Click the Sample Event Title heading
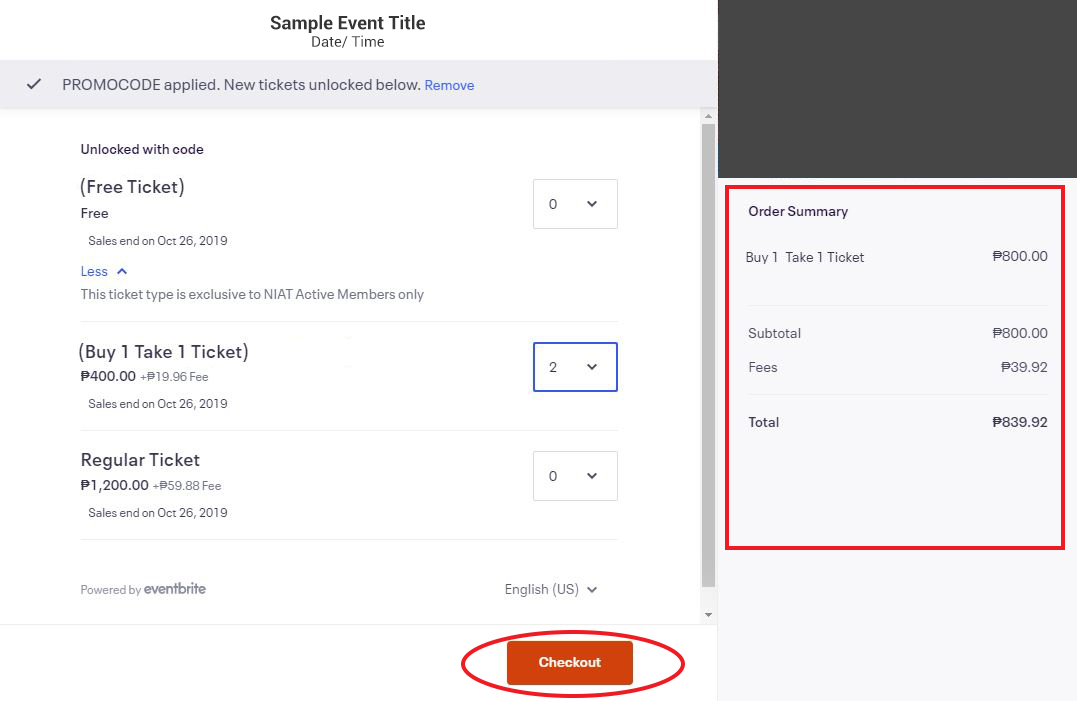Viewport: 1077px width, 701px height. pyautogui.click(x=348, y=23)
